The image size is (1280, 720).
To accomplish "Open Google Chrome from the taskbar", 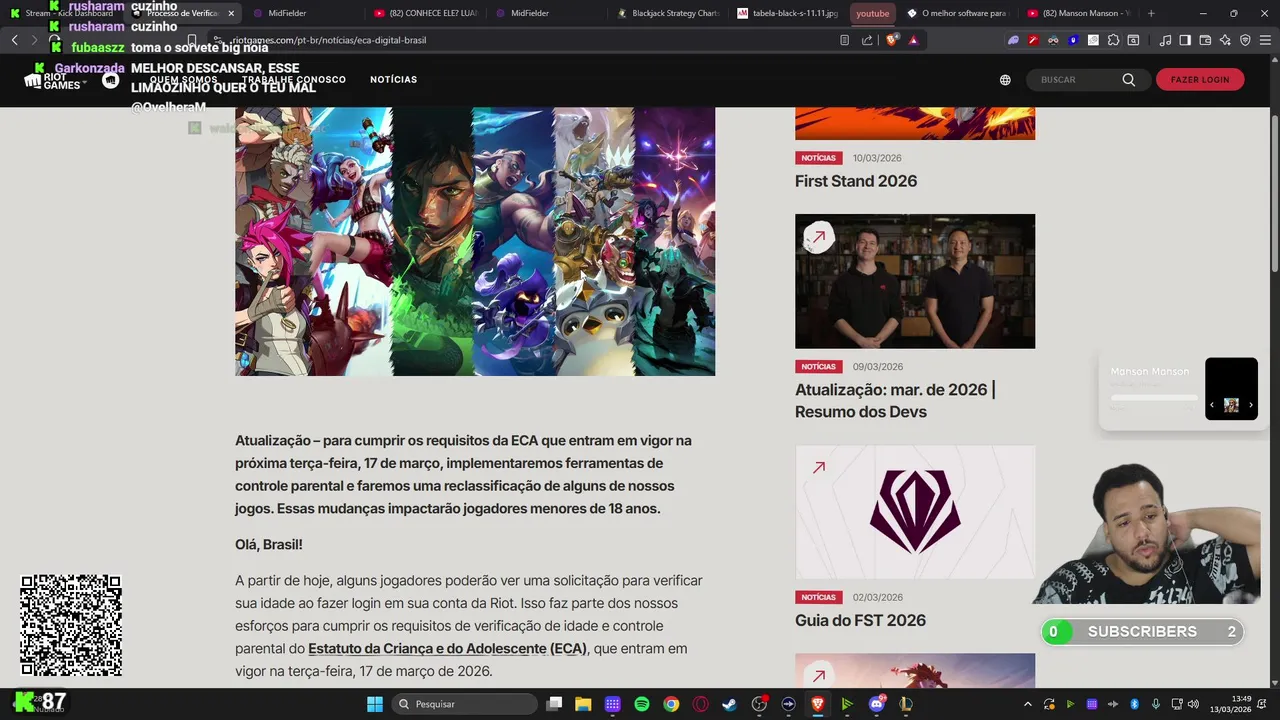I will 671,704.
